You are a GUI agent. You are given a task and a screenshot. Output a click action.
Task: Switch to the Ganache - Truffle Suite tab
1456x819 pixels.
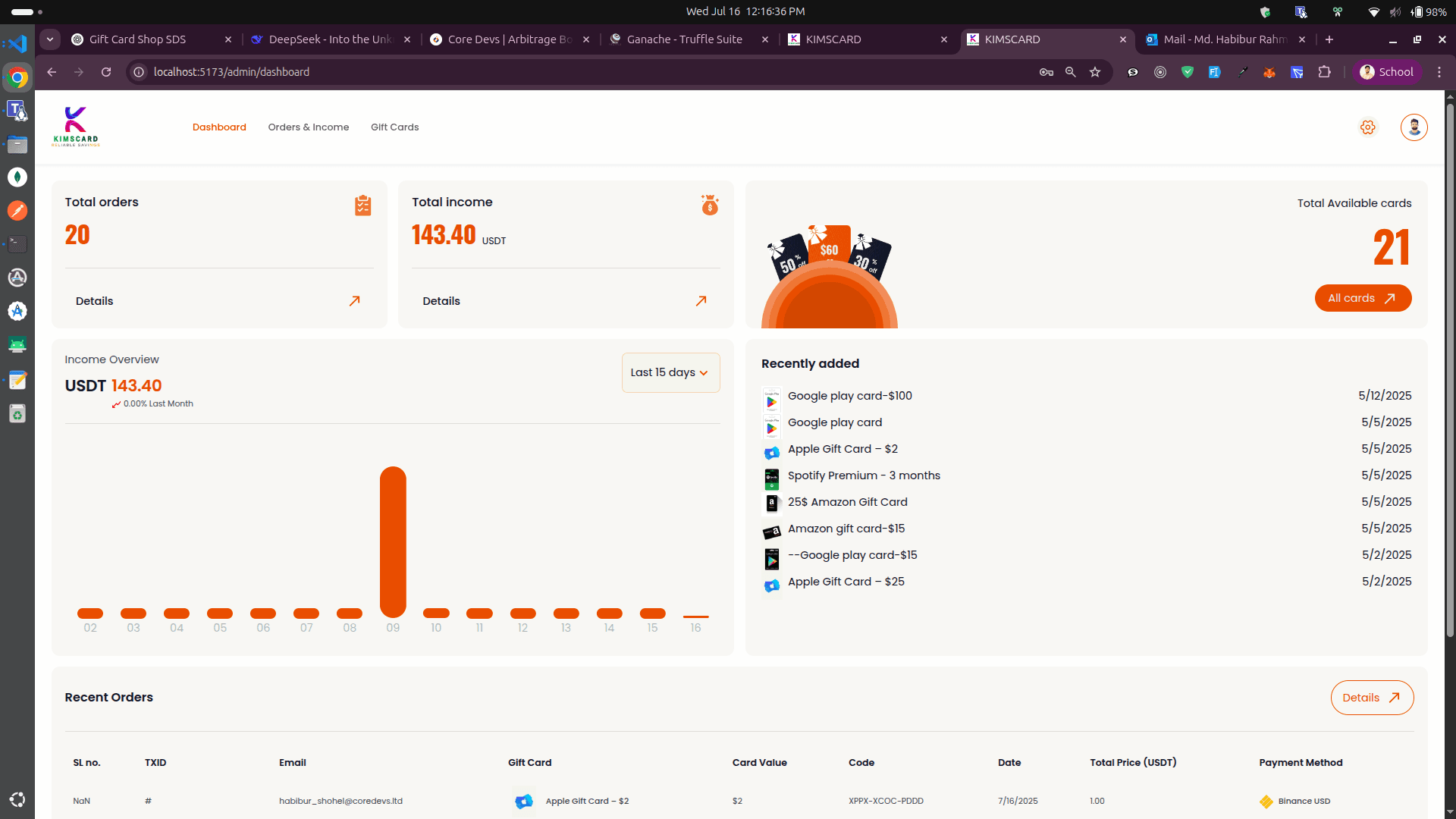[x=684, y=39]
